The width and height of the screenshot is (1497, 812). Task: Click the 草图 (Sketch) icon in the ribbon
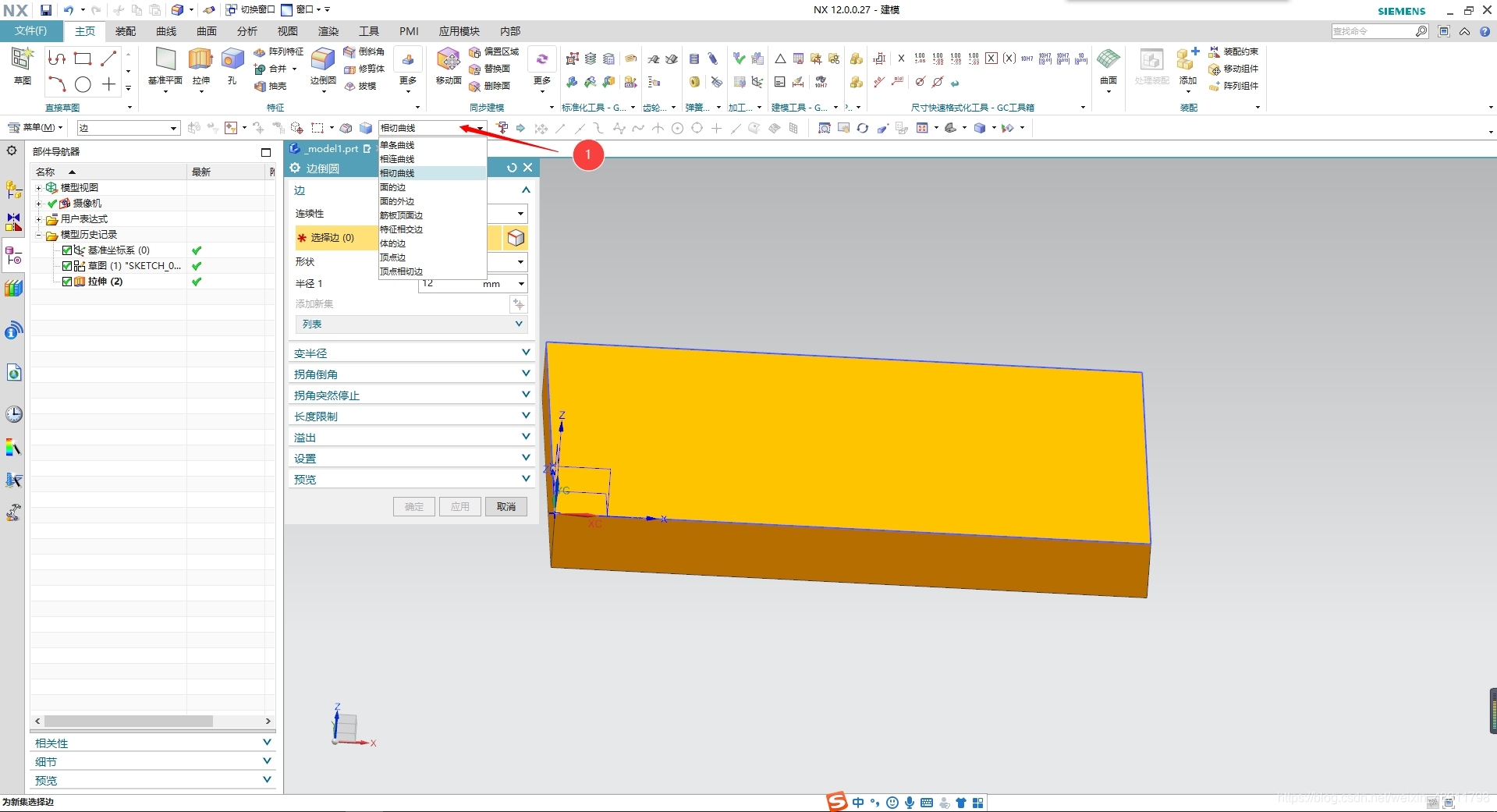pyautogui.click(x=22, y=65)
